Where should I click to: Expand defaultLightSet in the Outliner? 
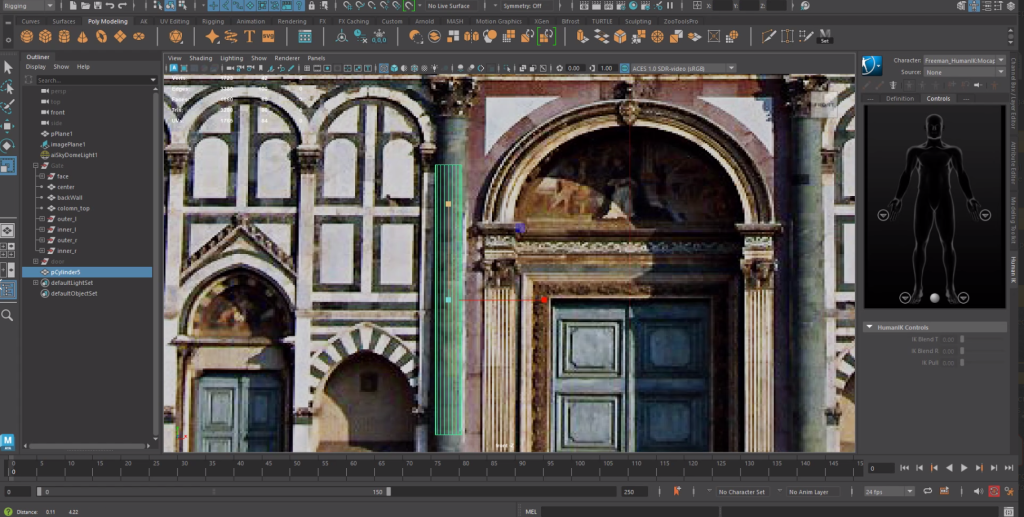36,283
